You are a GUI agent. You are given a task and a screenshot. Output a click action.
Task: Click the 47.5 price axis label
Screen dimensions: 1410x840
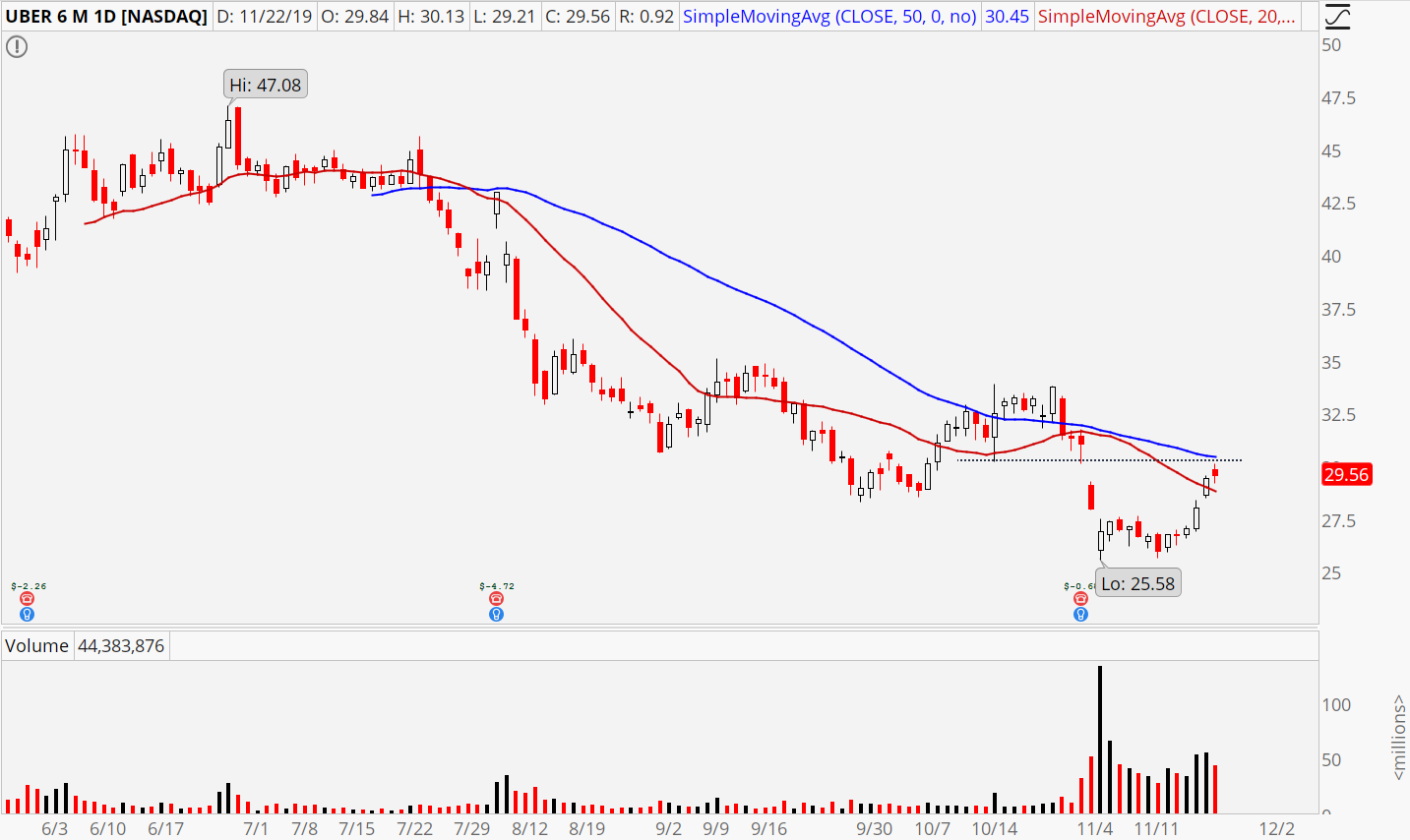(x=1338, y=98)
